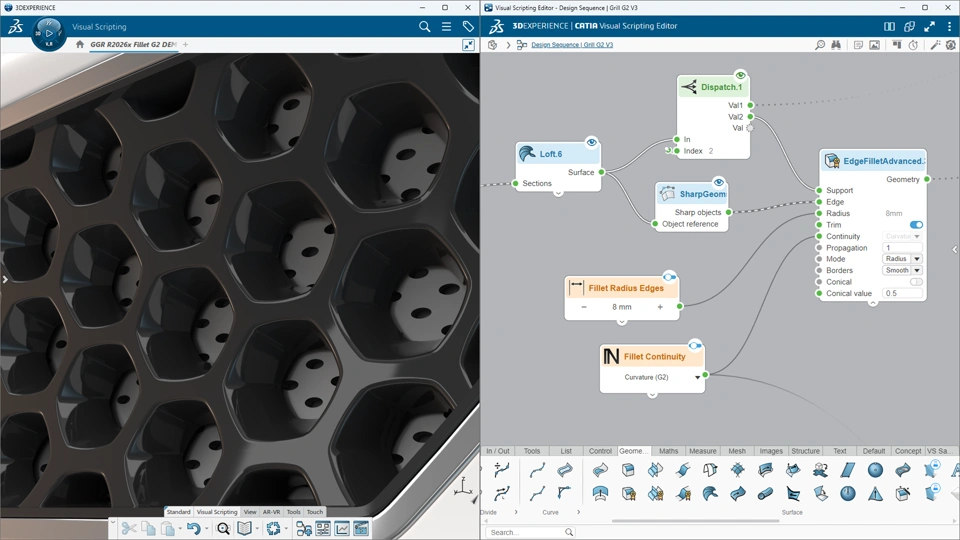
Task: Enable the Conical toggle on EdgeFilletAdvanced
Action: 916,282
